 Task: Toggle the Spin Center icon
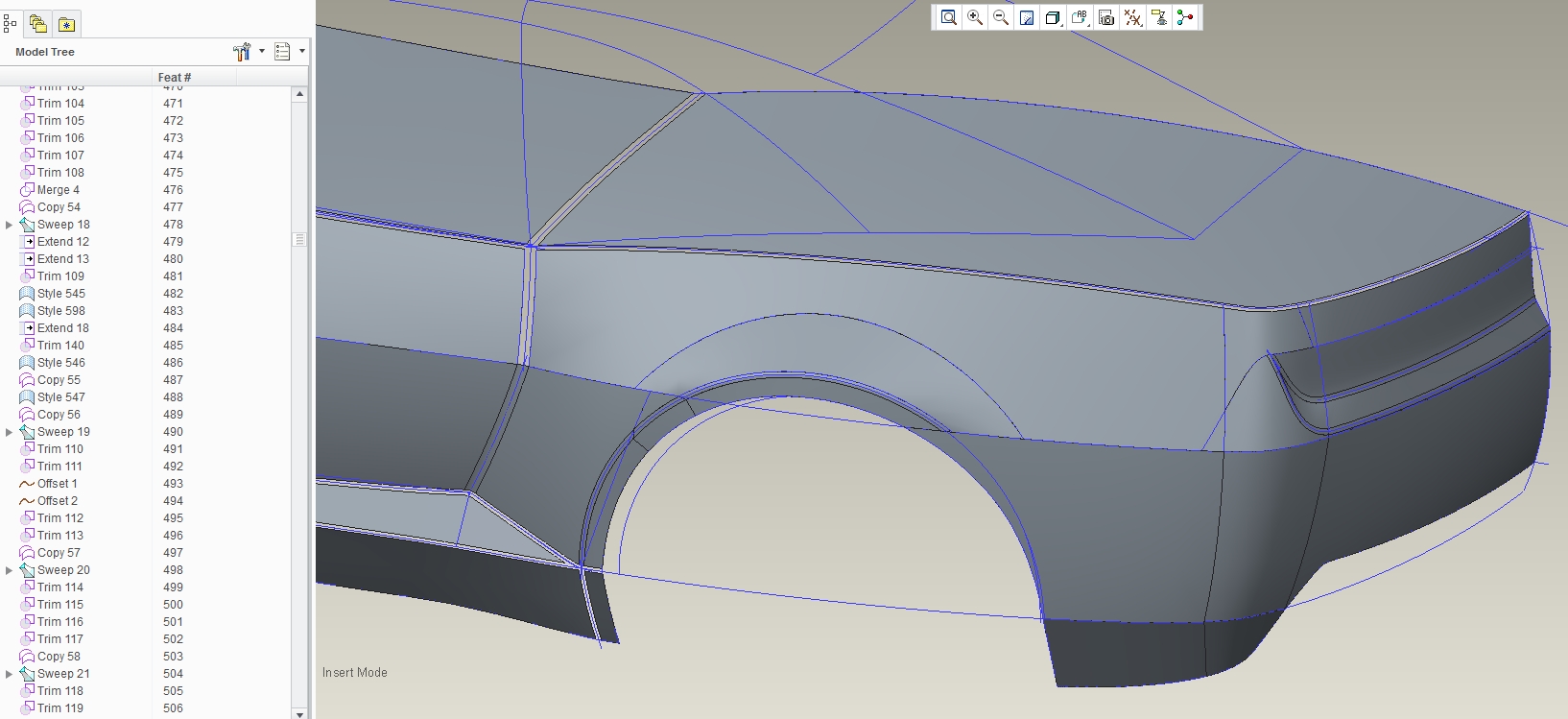pyautogui.click(x=1185, y=17)
